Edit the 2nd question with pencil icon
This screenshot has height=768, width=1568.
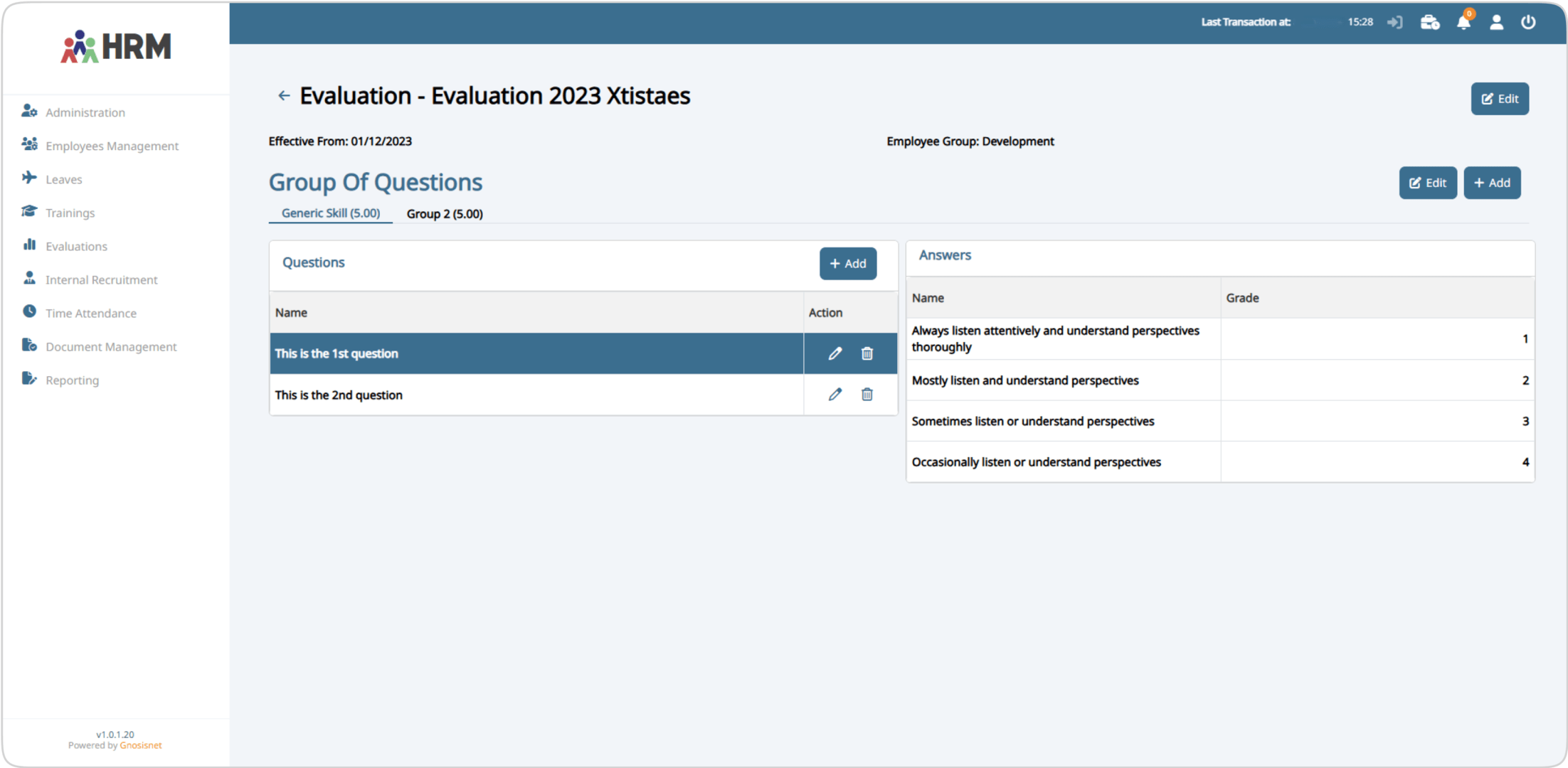(x=835, y=395)
